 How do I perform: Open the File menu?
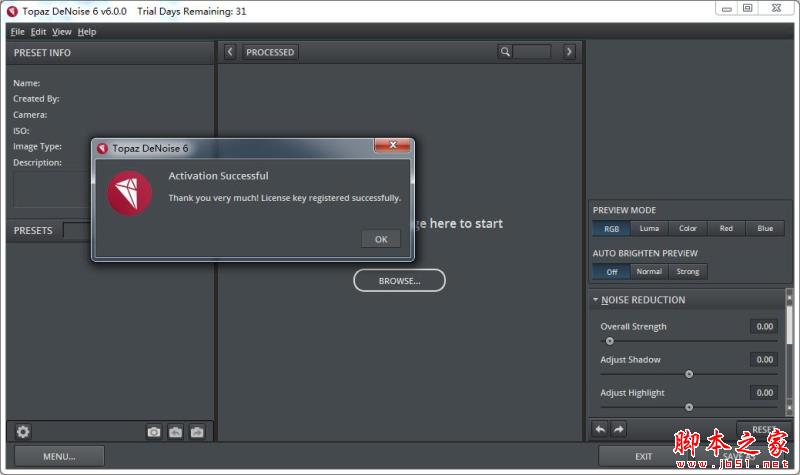(17, 32)
